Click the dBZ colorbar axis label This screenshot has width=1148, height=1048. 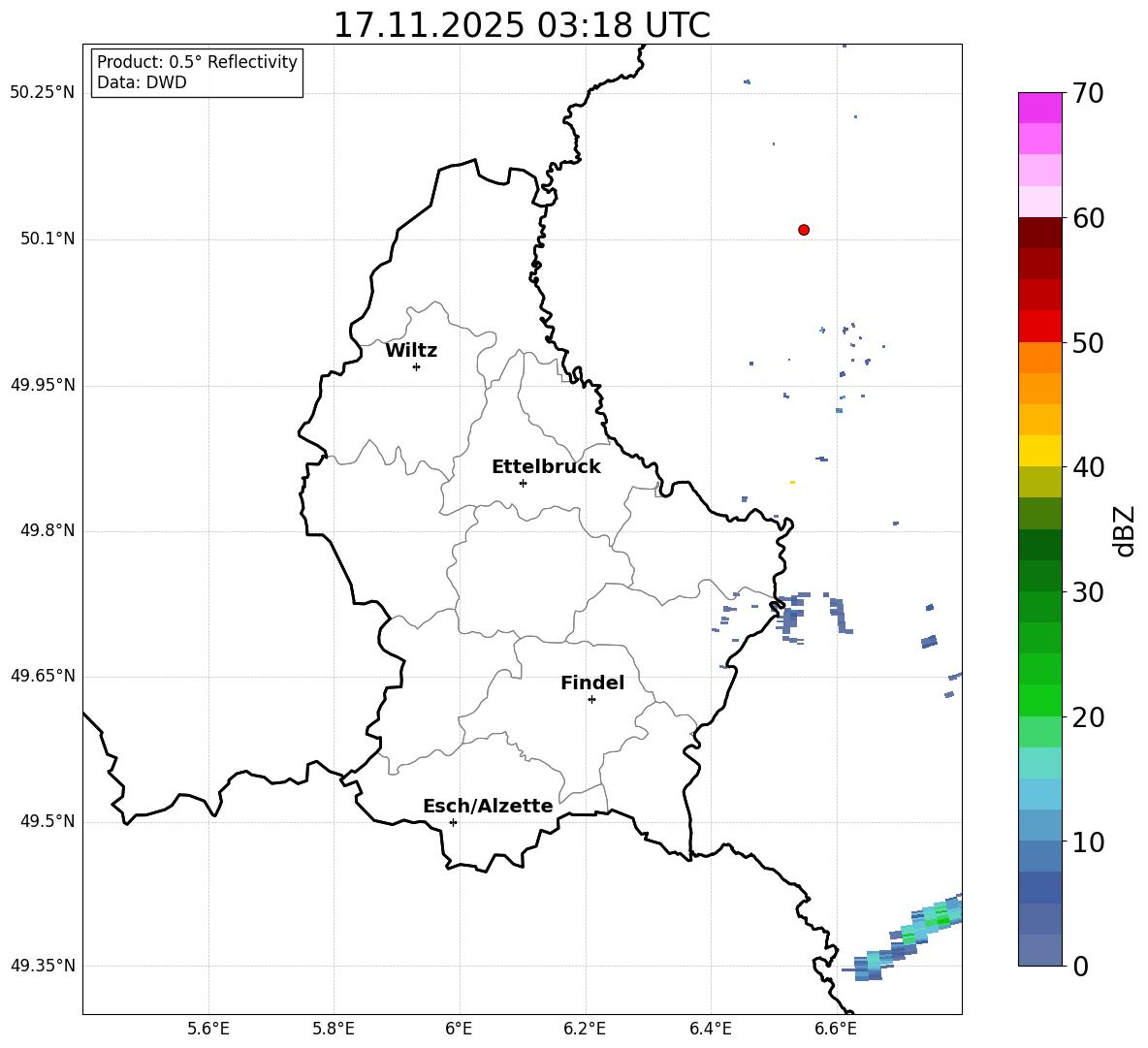1126,530
